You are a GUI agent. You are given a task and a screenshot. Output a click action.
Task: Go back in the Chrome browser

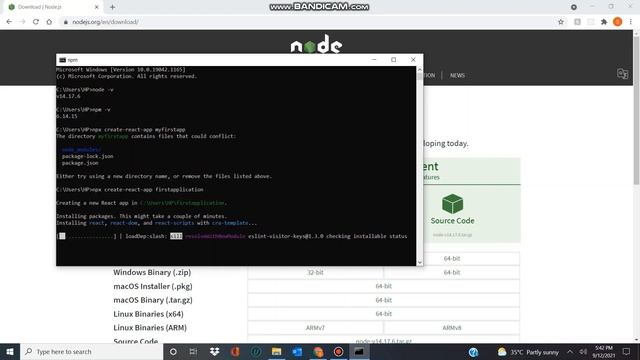tap(9, 22)
